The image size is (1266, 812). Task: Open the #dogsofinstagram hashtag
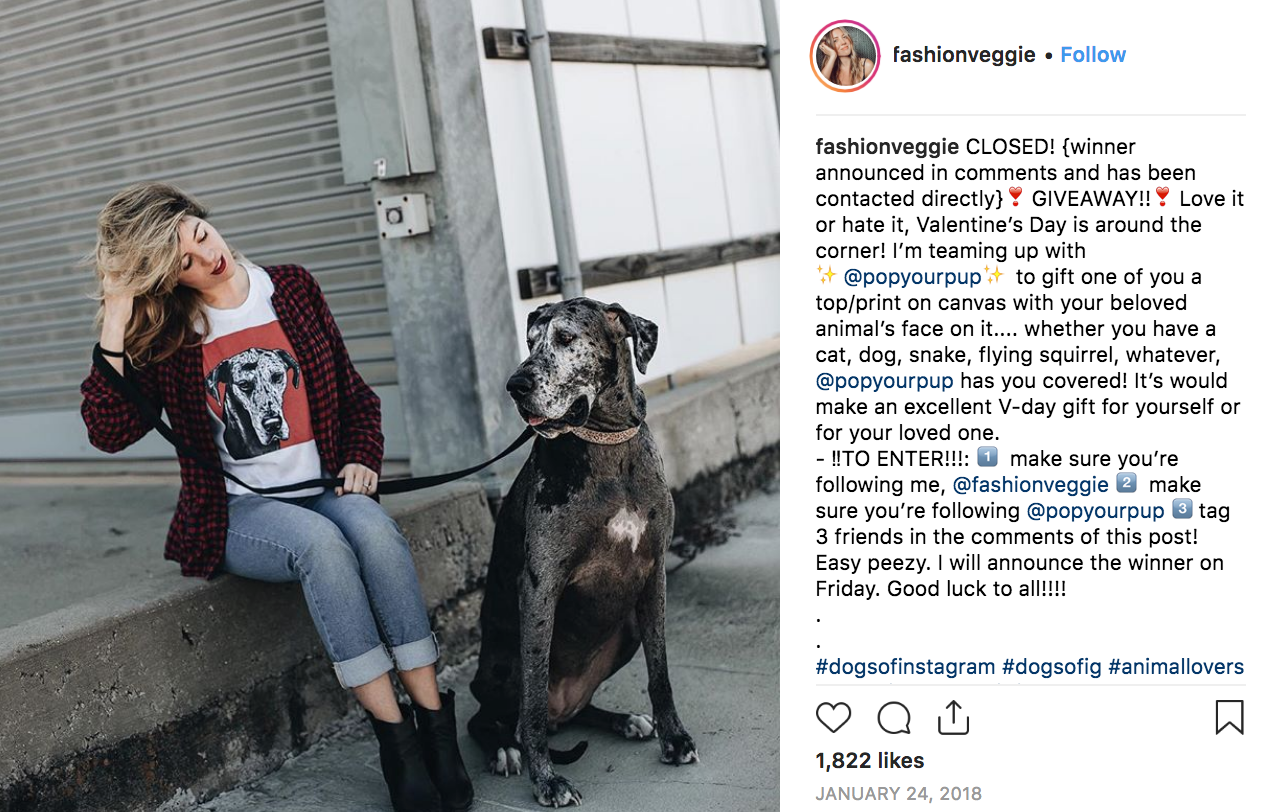(905, 667)
